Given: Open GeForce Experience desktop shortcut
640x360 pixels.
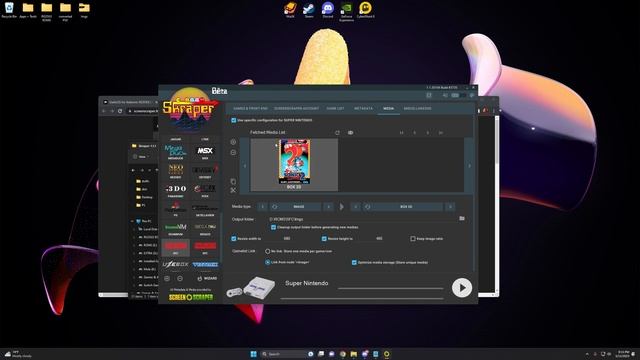Looking at the screenshot, I should 347,11.
